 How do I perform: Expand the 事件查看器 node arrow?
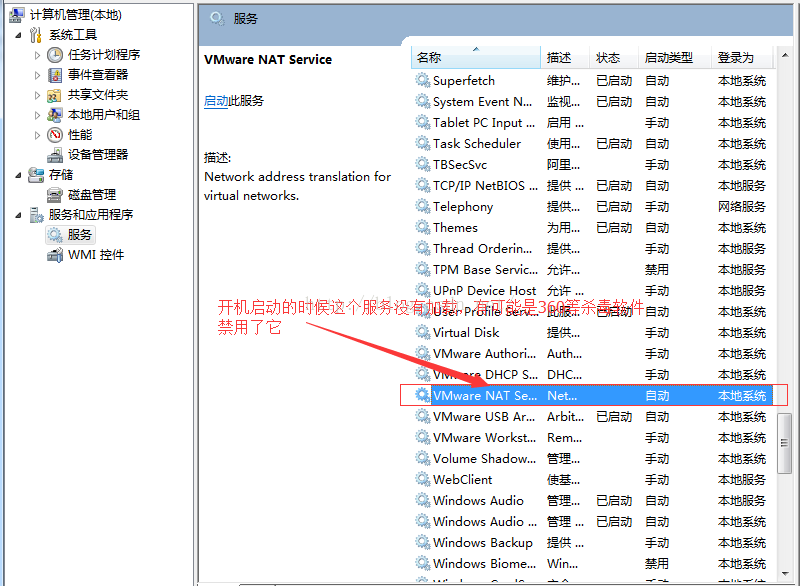pos(37,75)
